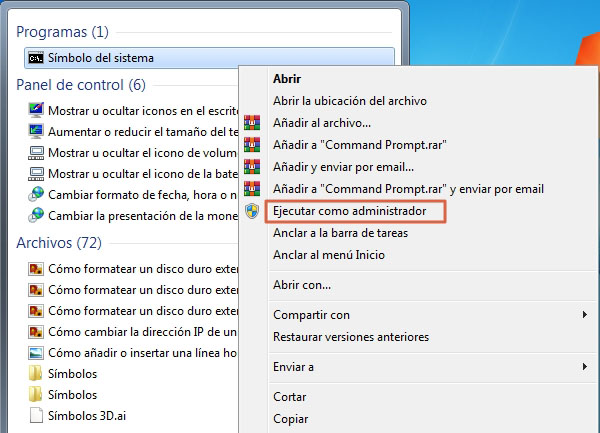Choose Cortar in the context menu
The height and width of the screenshot is (433, 600).
pos(290,397)
